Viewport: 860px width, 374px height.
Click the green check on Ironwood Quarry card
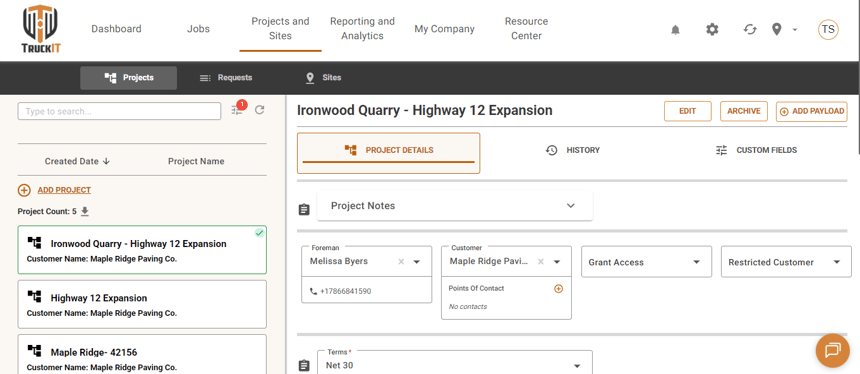(x=260, y=233)
